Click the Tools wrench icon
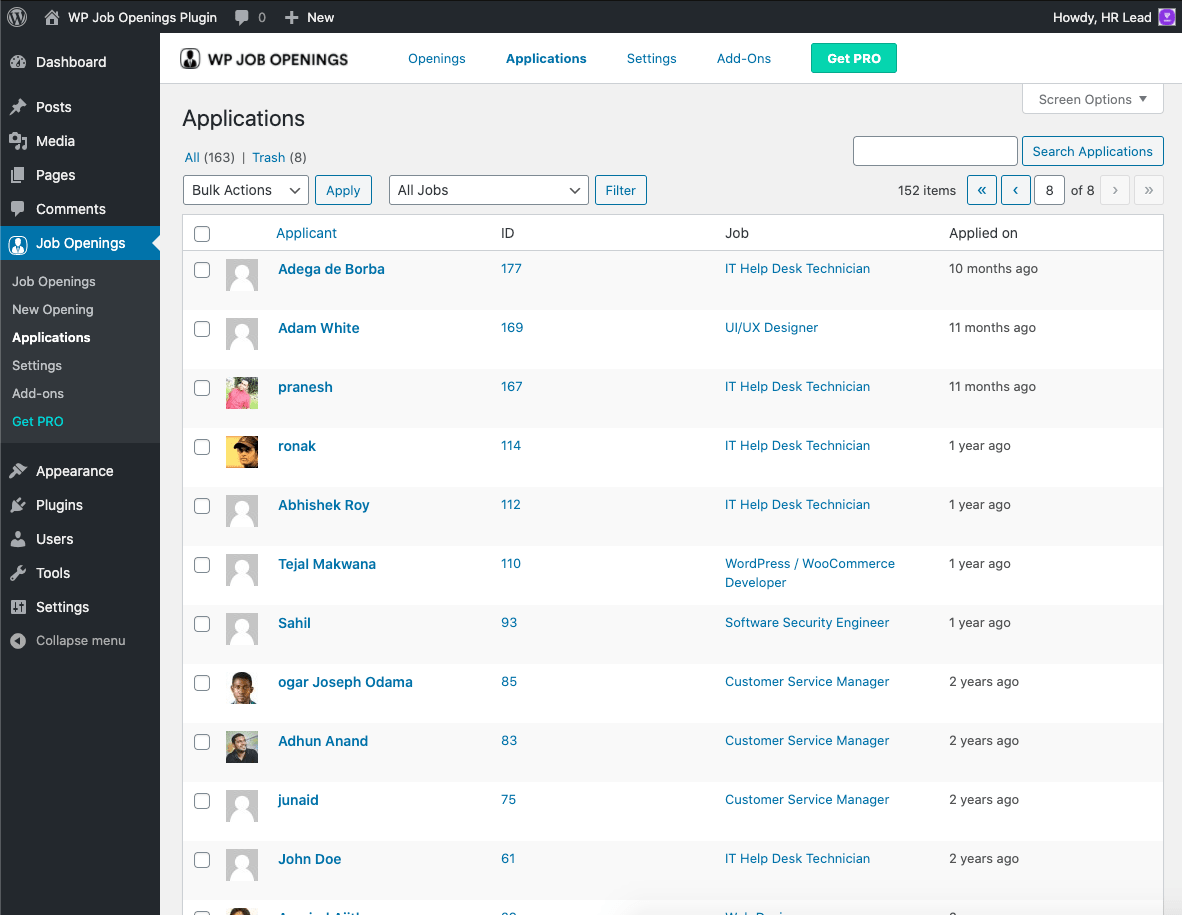 pyautogui.click(x=18, y=573)
